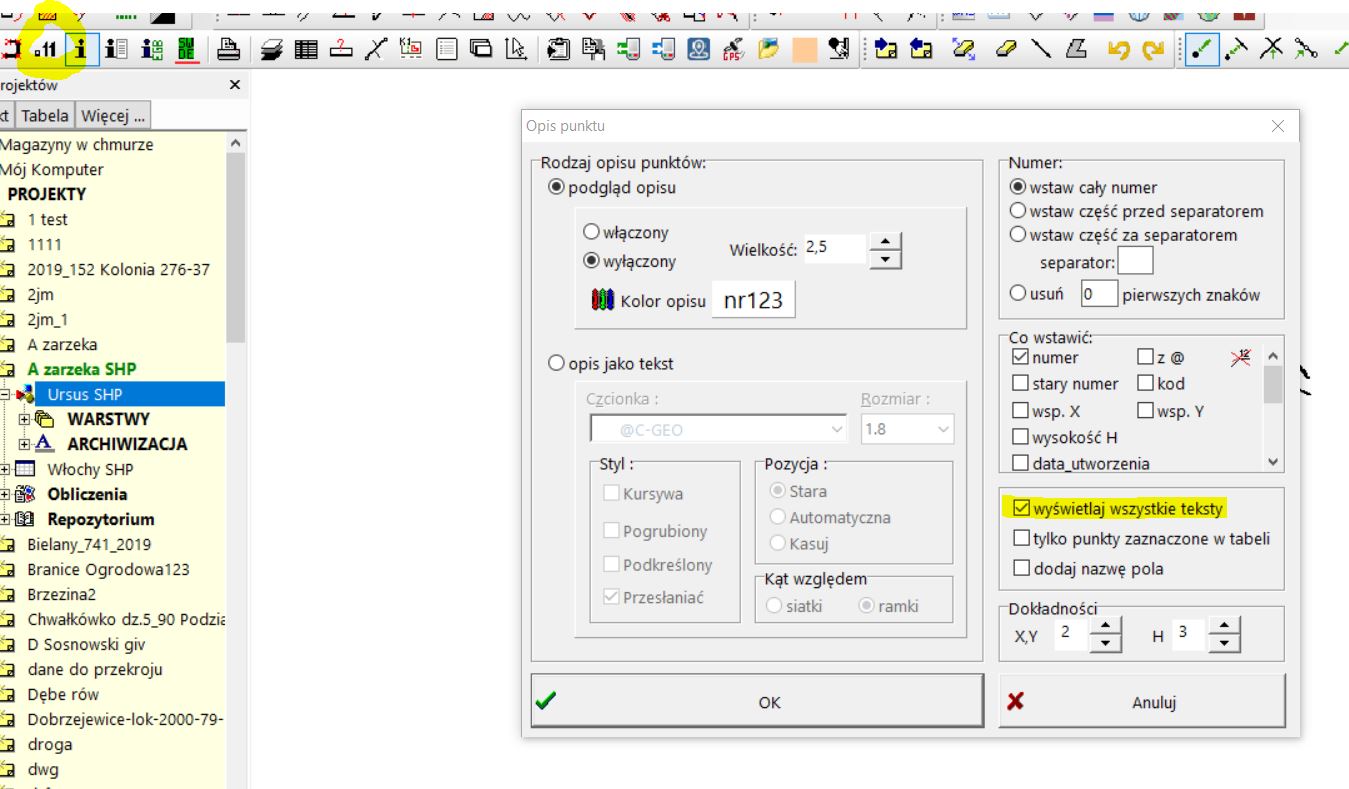Click the info-with-list icon in toolbar
Screen dimensions: 1349x789
coord(116,49)
